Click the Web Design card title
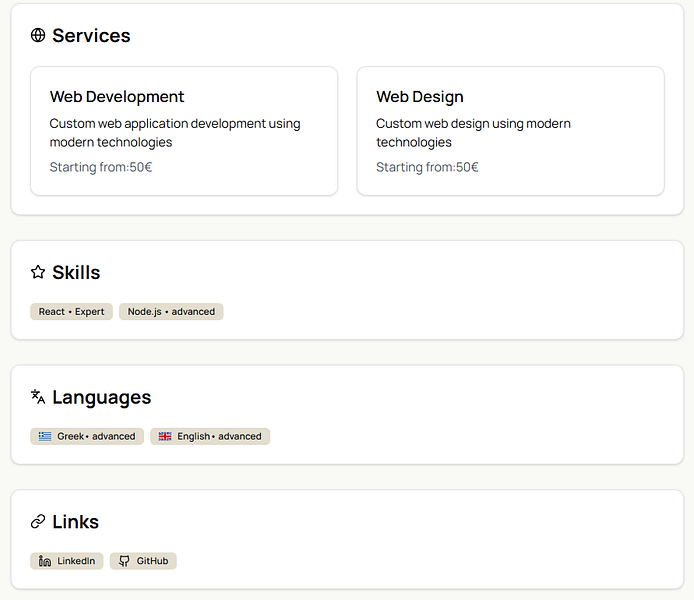This screenshot has height=600, width=694. click(x=420, y=97)
